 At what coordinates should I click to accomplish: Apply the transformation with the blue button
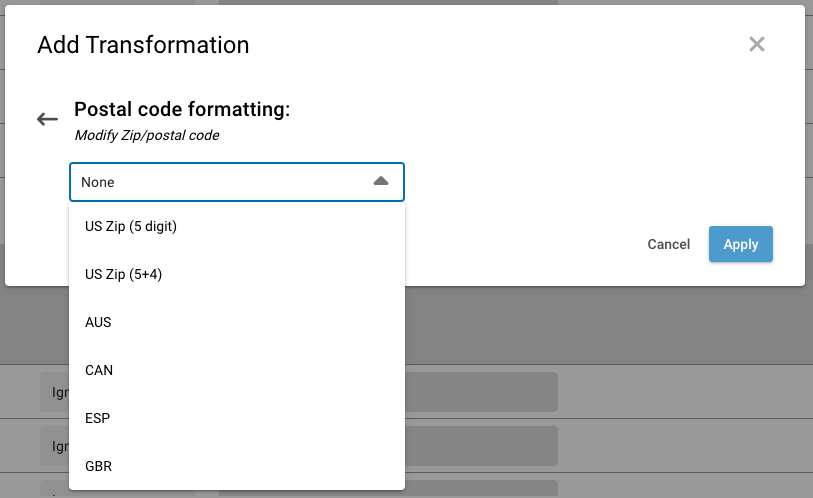click(740, 244)
